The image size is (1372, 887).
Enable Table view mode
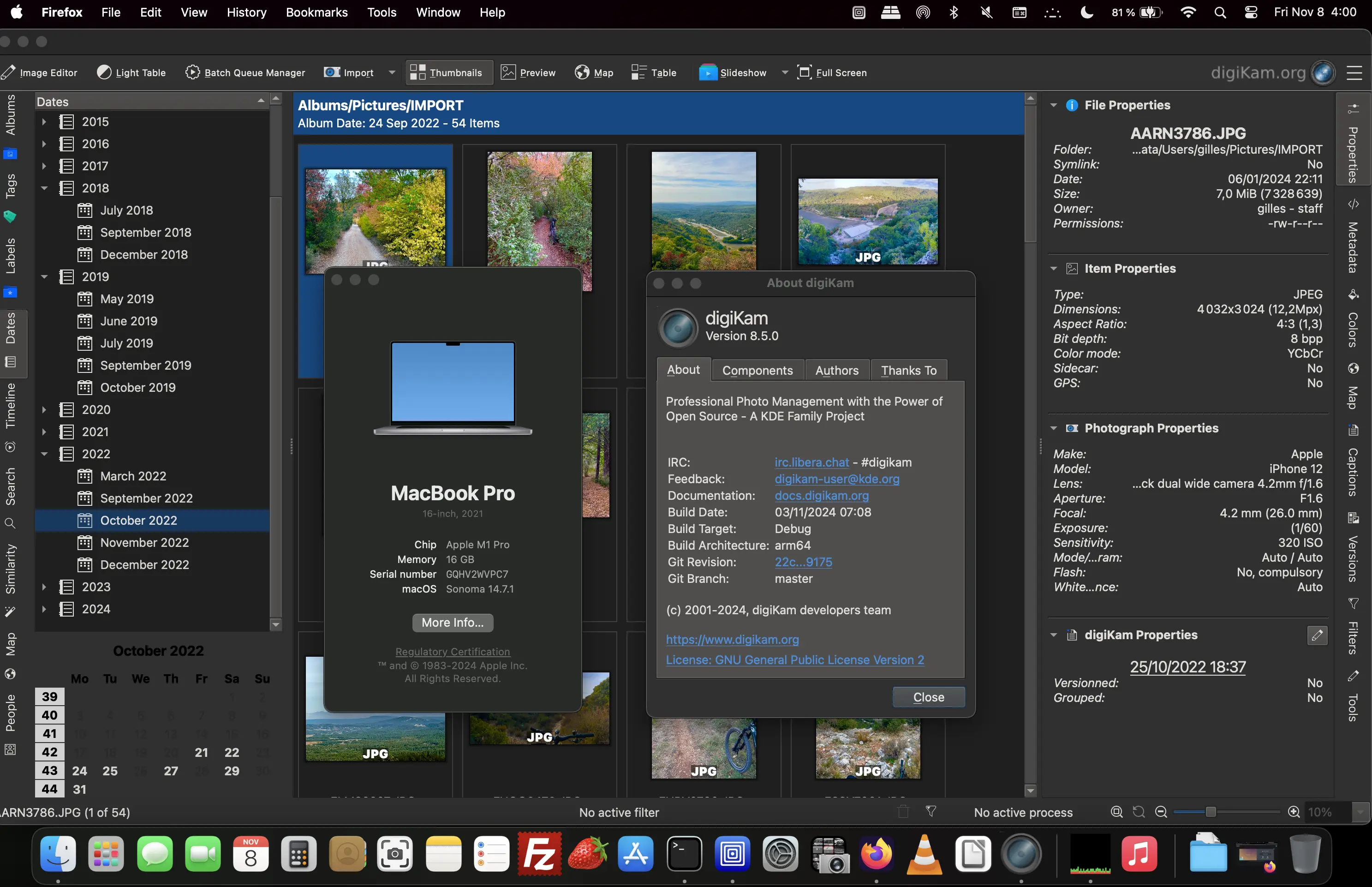coord(653,72)
